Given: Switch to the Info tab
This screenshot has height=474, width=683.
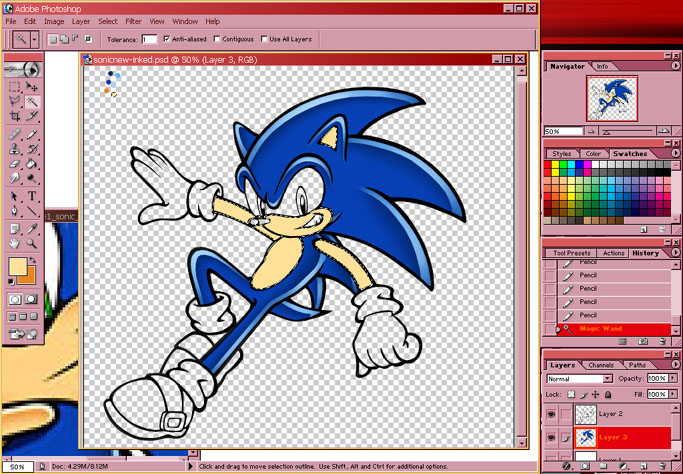Looking at the screenshot, I should (x=602, y=67).
